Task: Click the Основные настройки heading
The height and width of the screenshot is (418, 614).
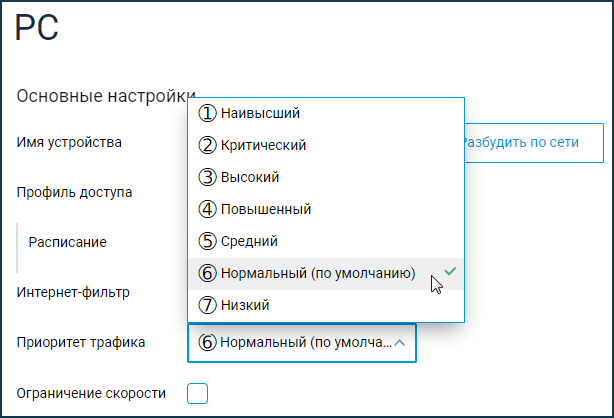Action: click(106, 96)
